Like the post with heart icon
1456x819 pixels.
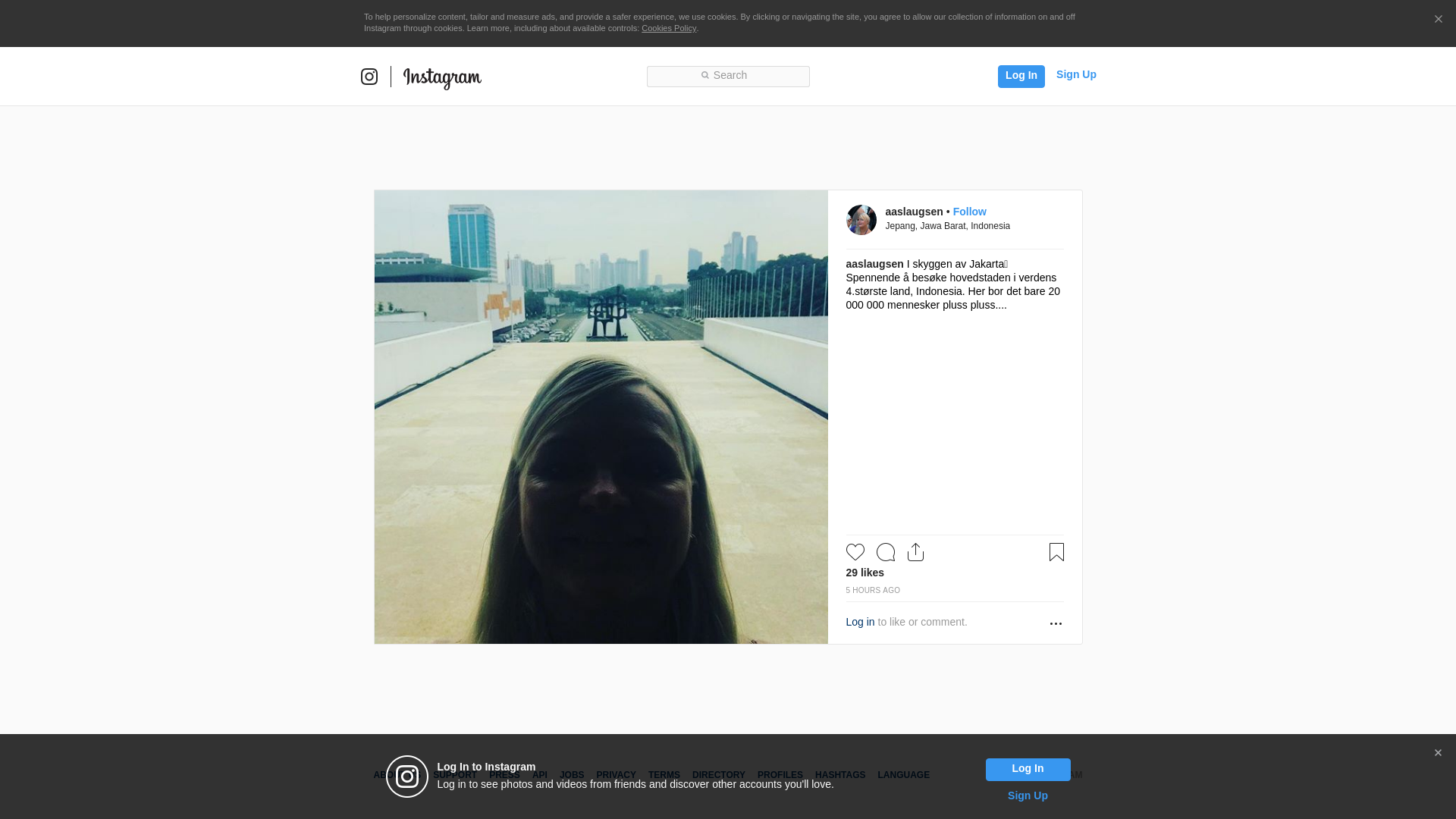pyautogui.click(x=855, y=552)
